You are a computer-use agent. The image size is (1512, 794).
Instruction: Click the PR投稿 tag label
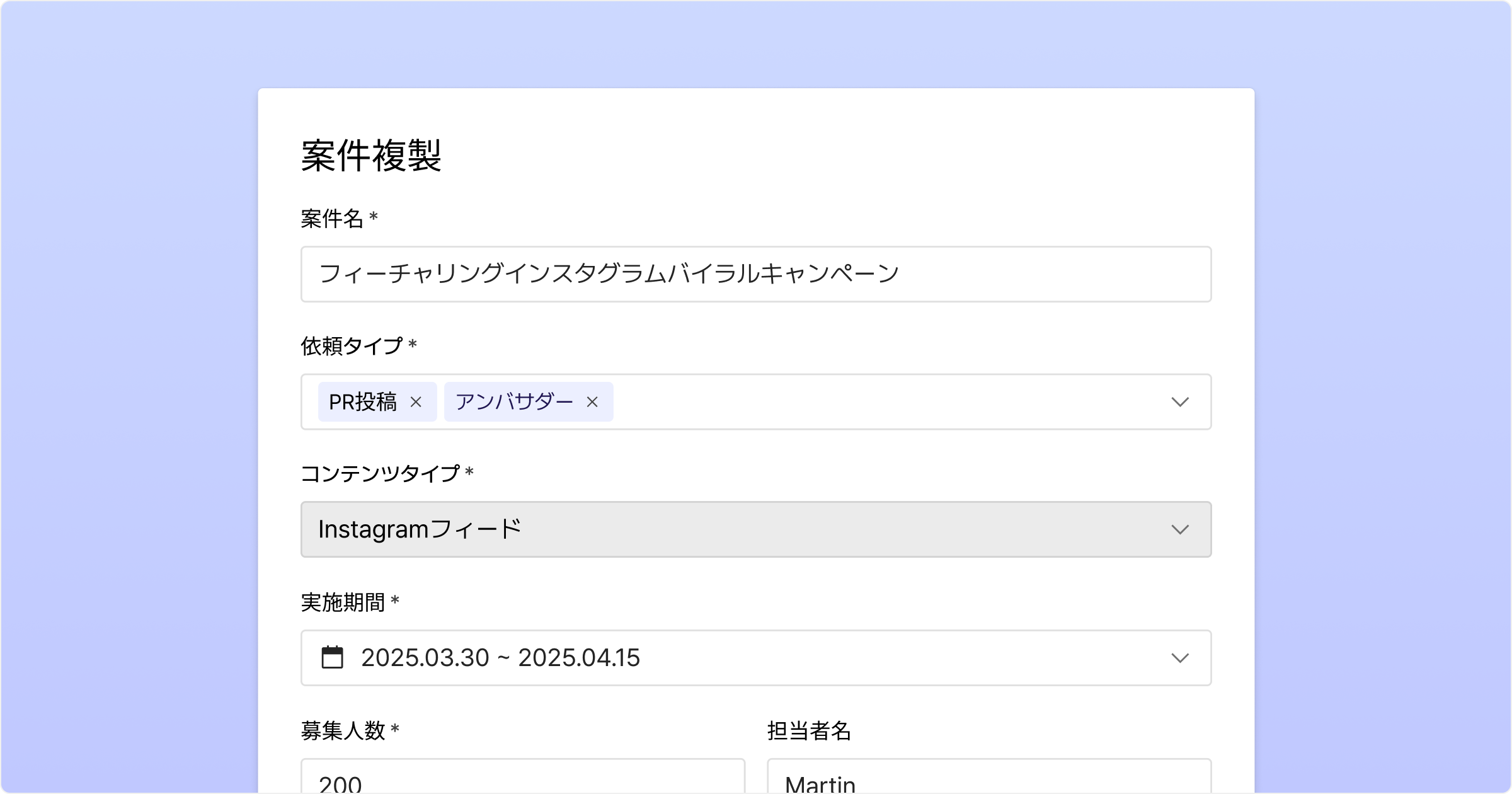[x=363, y=402]
